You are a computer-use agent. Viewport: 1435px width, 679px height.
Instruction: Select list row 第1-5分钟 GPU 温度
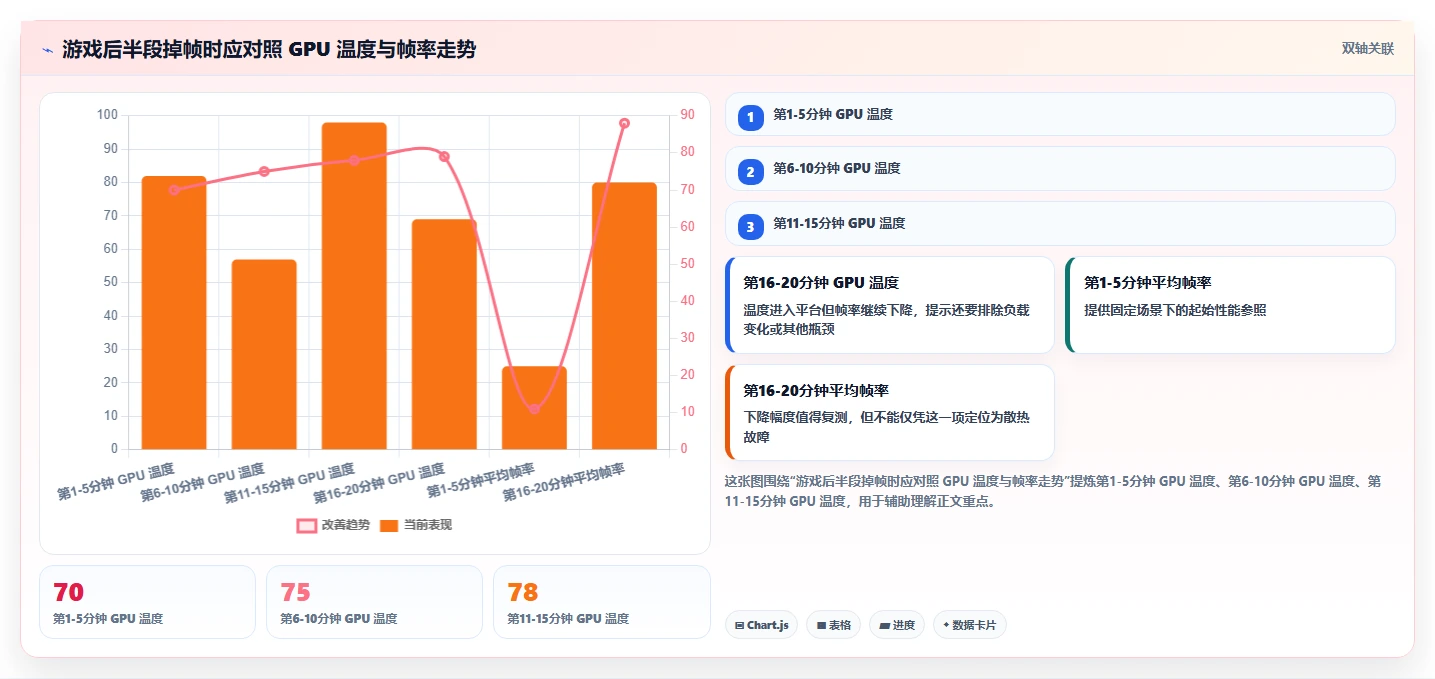(x=1059, y=114)
